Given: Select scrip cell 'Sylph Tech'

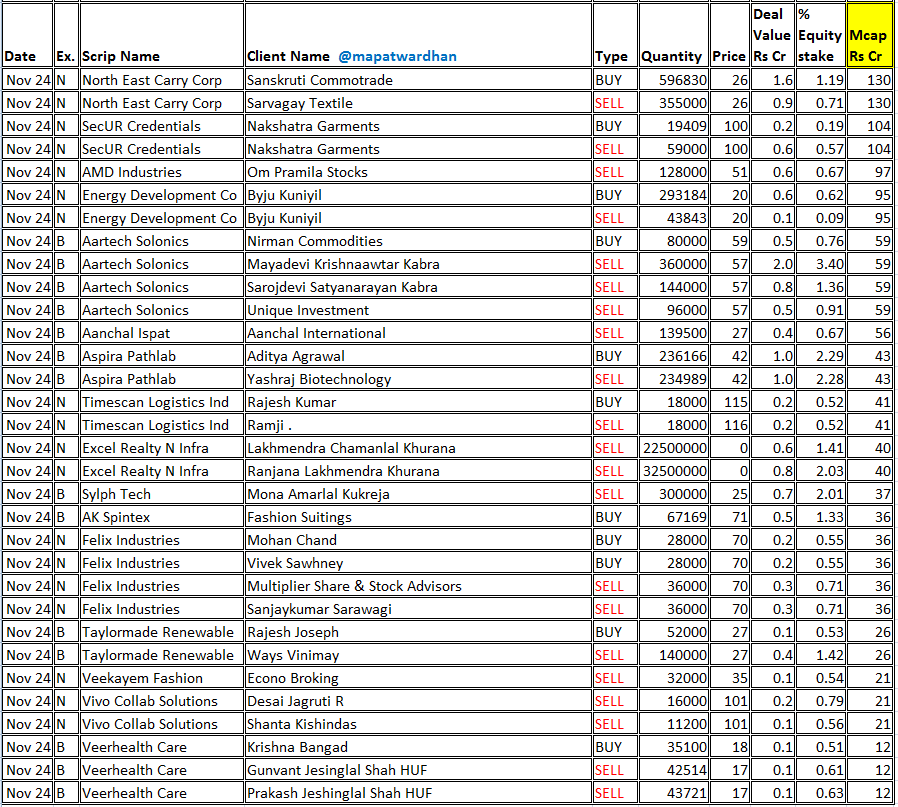Looking at the screenshot, I should point(162,494).
